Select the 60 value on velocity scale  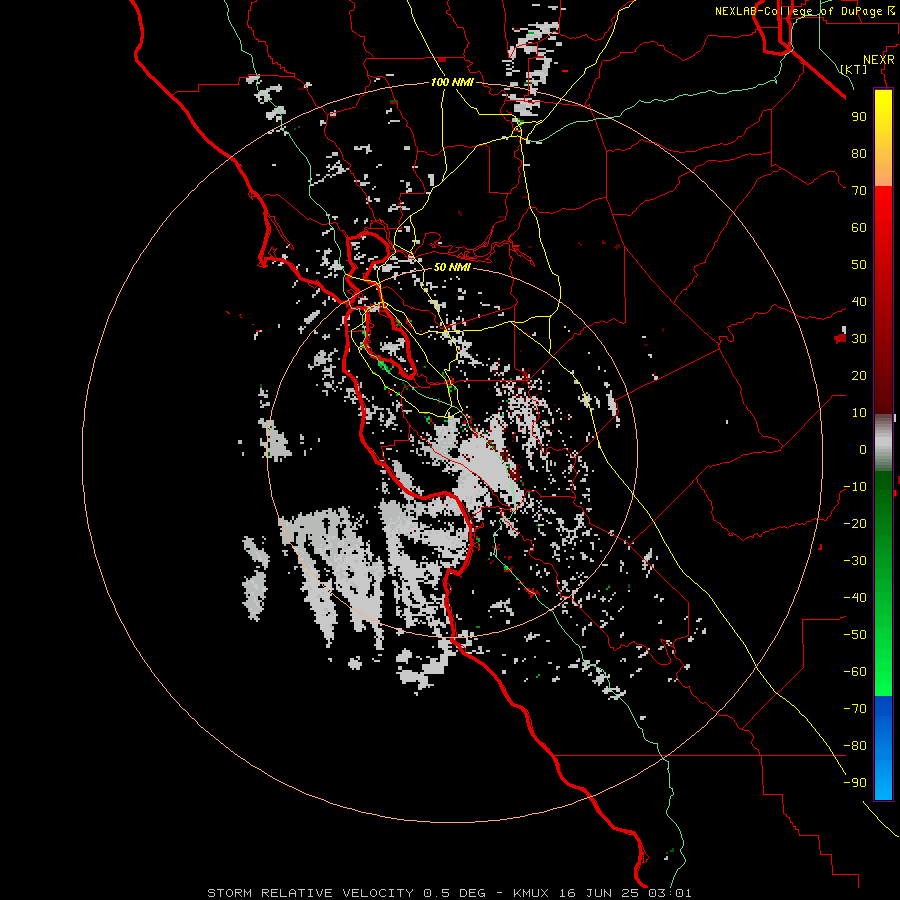(859, 227)
